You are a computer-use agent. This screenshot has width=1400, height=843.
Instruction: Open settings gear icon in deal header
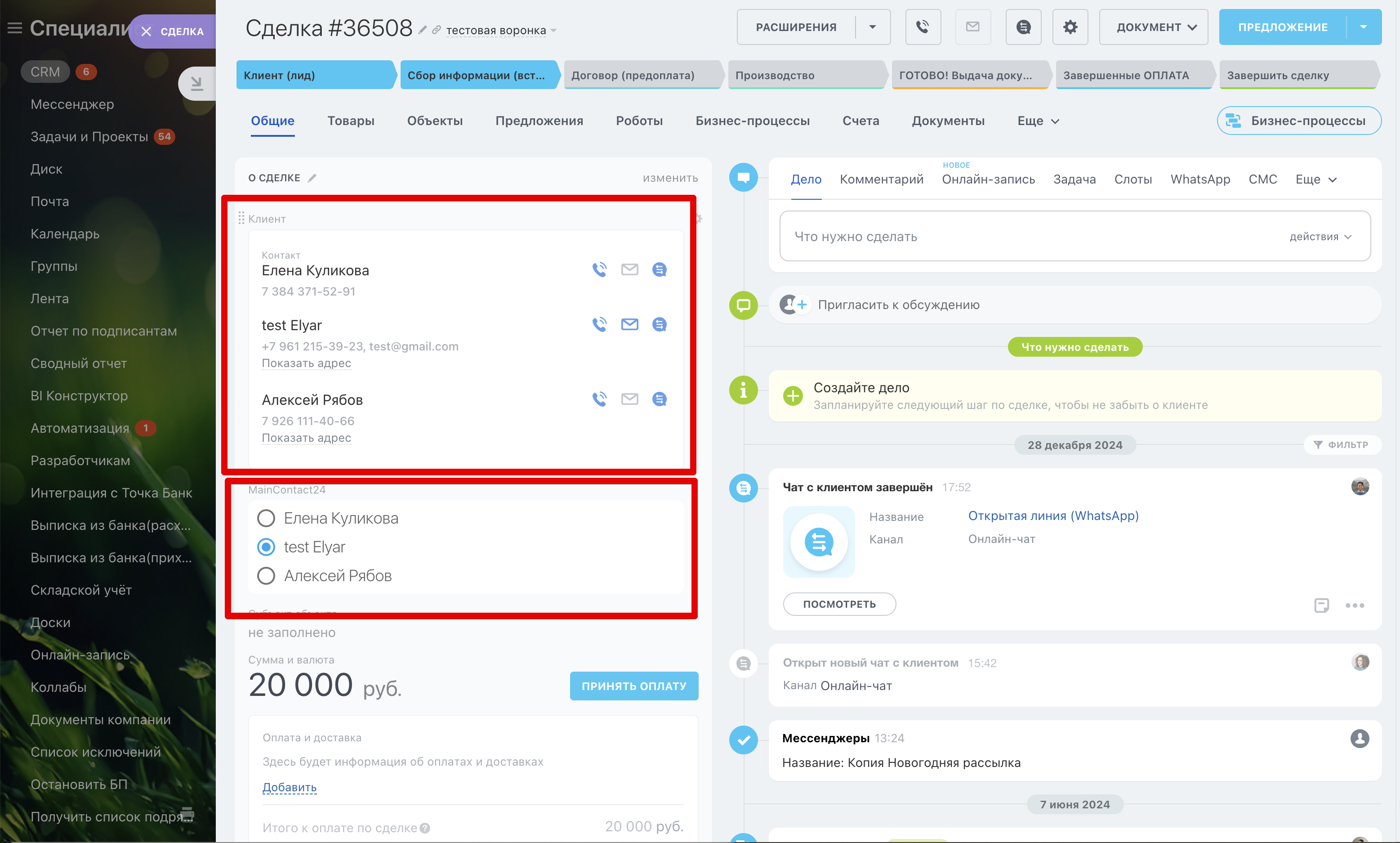click(1070, 27)
